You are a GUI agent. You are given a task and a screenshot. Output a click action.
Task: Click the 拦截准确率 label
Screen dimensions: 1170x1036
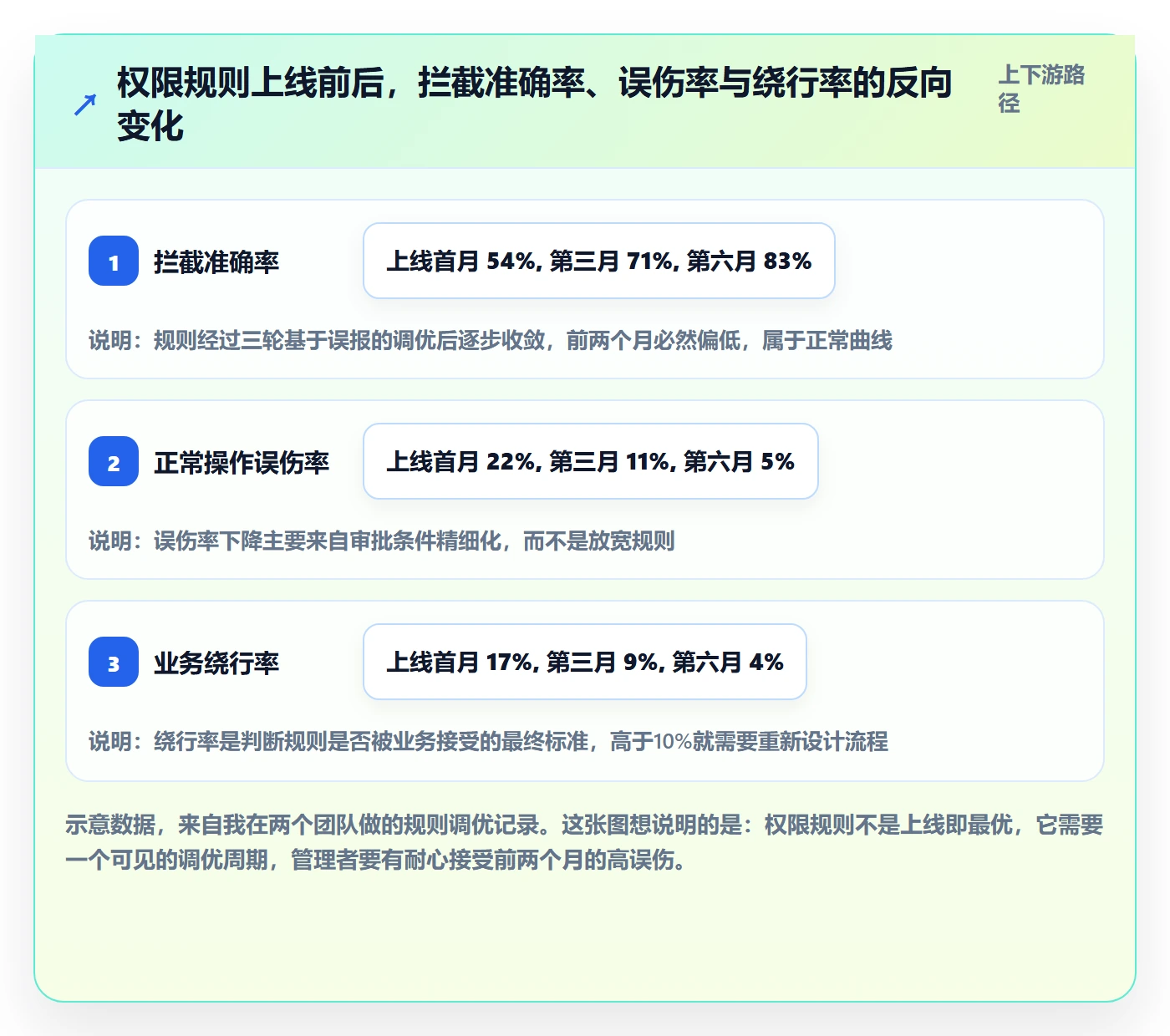[x=216, y=262]
